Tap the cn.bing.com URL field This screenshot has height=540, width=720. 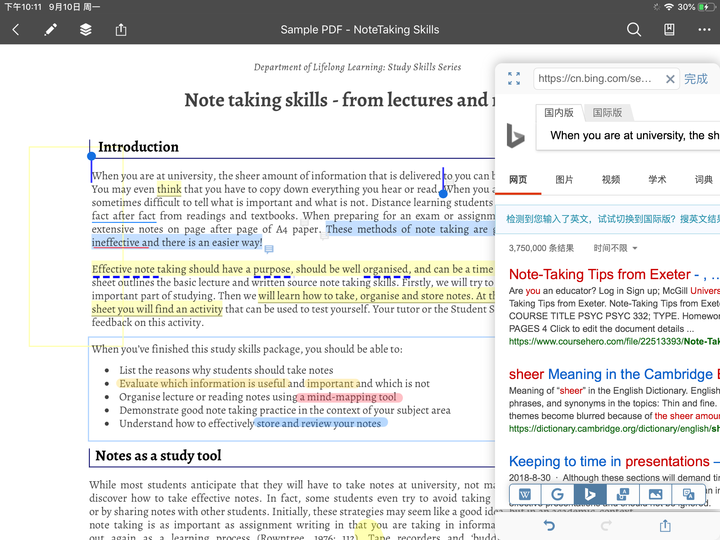click(x=596, y=79)
